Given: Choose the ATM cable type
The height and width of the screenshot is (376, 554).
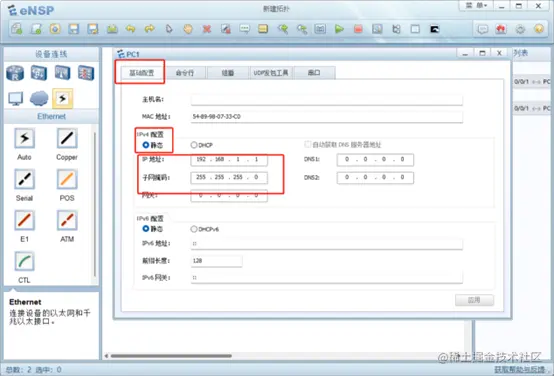Looking at the screenshot, I should click(67, 220).
